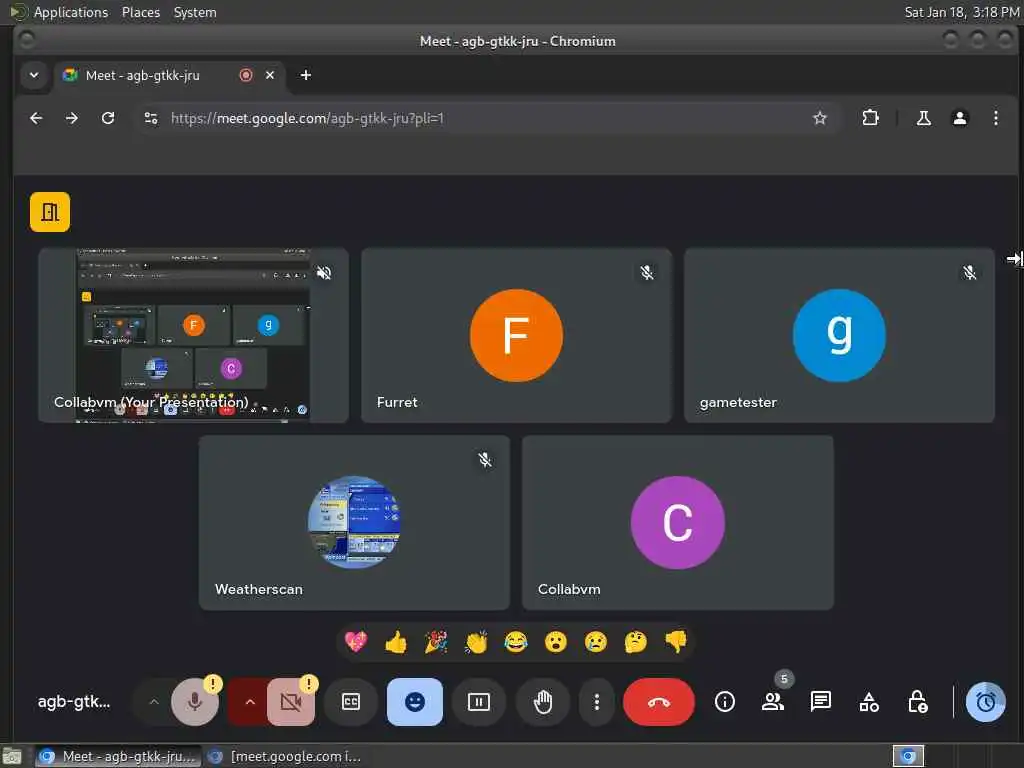The image size is (1024, 768).
Task: Send the laughing face reaction
Action: pyautogui.click(x=516, y=642)
